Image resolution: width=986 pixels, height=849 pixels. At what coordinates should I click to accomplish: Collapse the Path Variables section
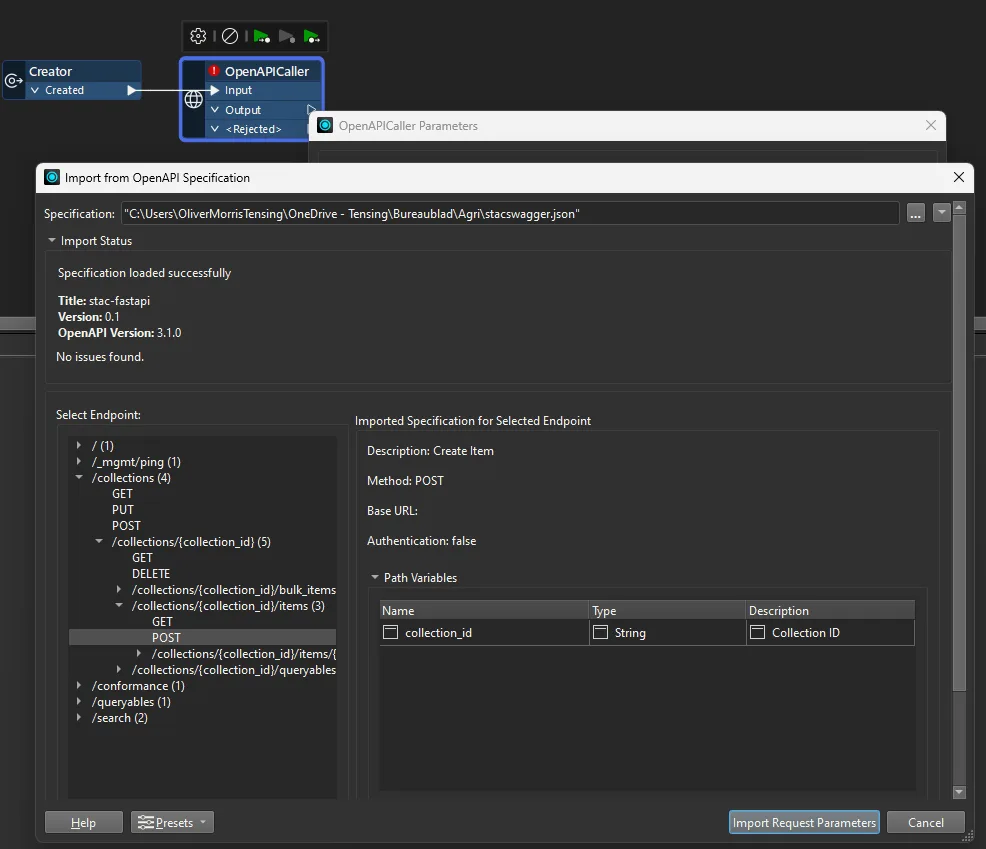[375, 578]
